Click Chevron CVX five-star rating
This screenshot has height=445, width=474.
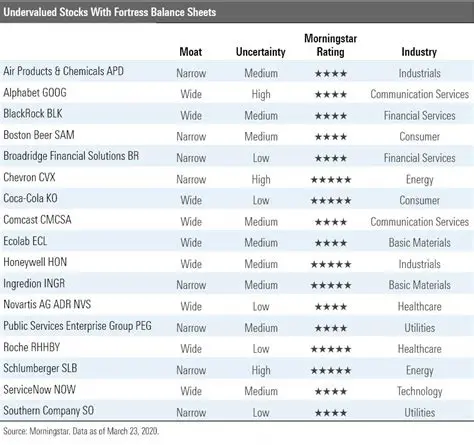[x=331, y=180]
